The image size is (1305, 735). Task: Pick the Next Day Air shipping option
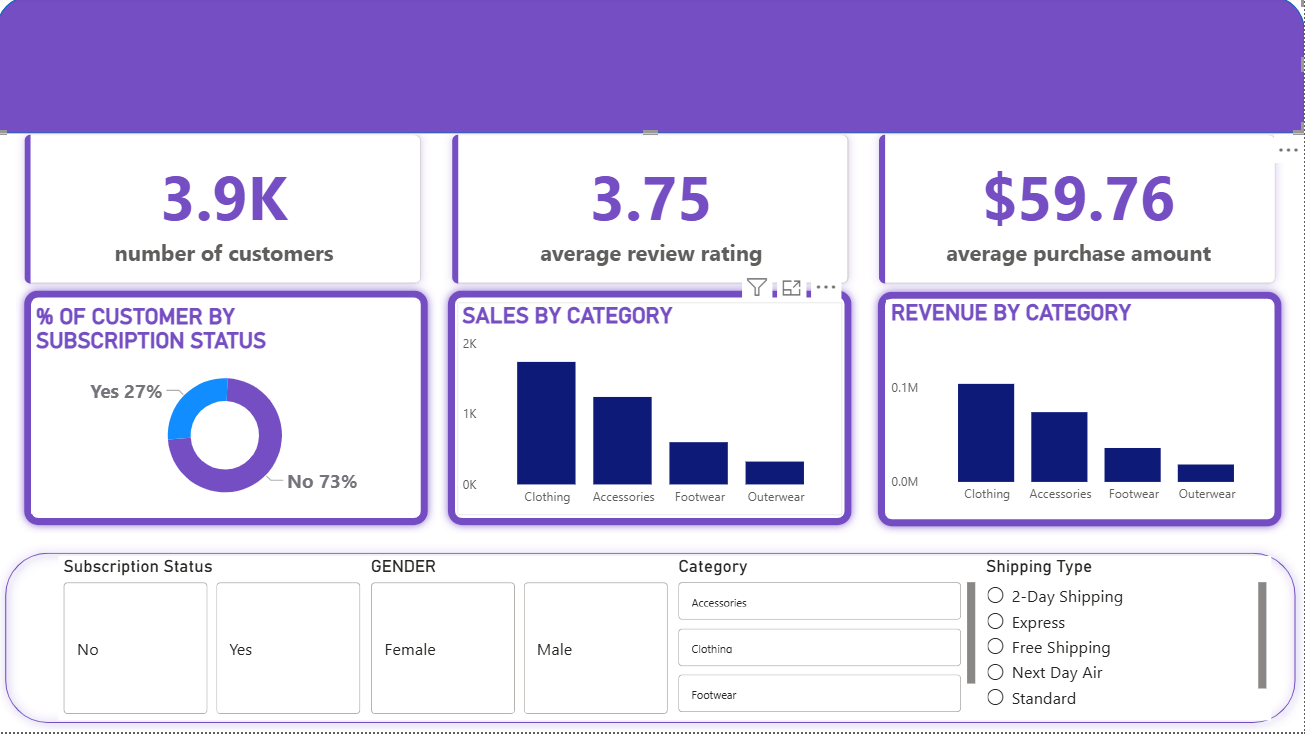[x=995, y=673]
